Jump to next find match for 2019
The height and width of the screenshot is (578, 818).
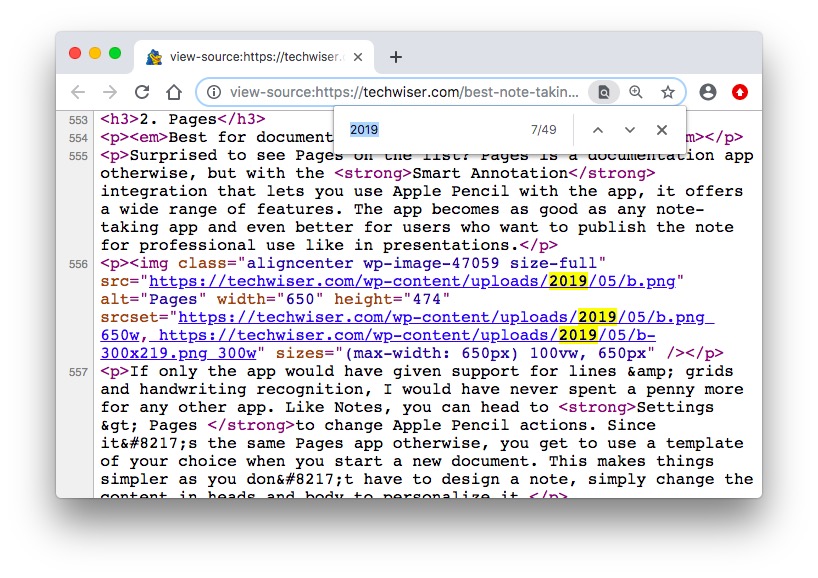(630, 130)
